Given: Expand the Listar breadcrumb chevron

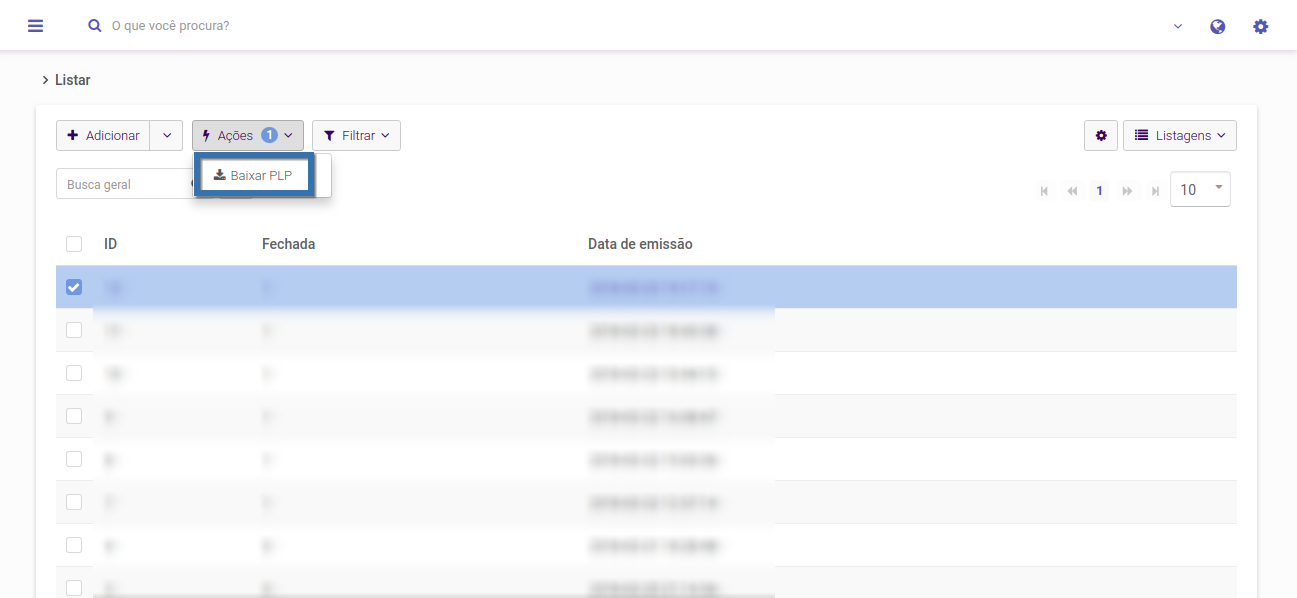Looking at the screenshot, I should (x=46, y=80).
